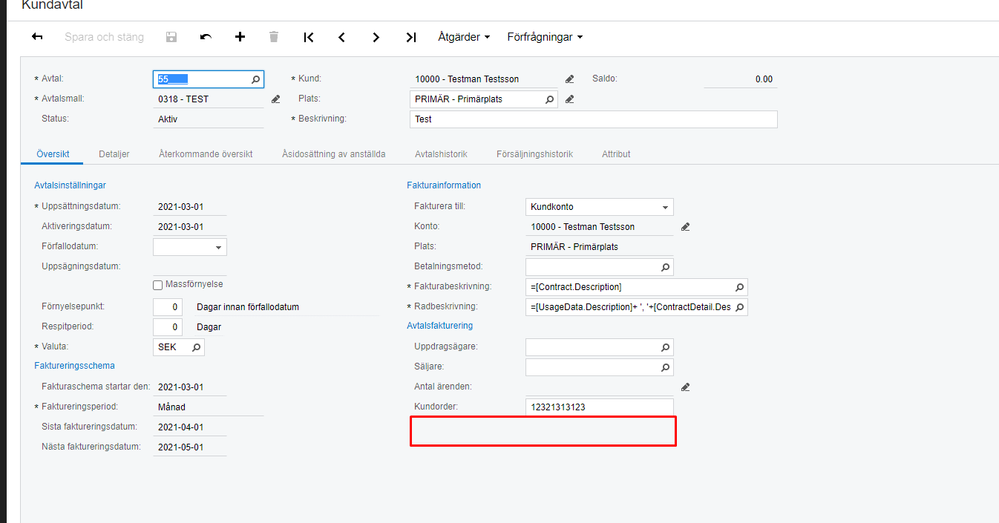Edit the Kund record pencil icon
999x523 pixels.
click(570, 79)
